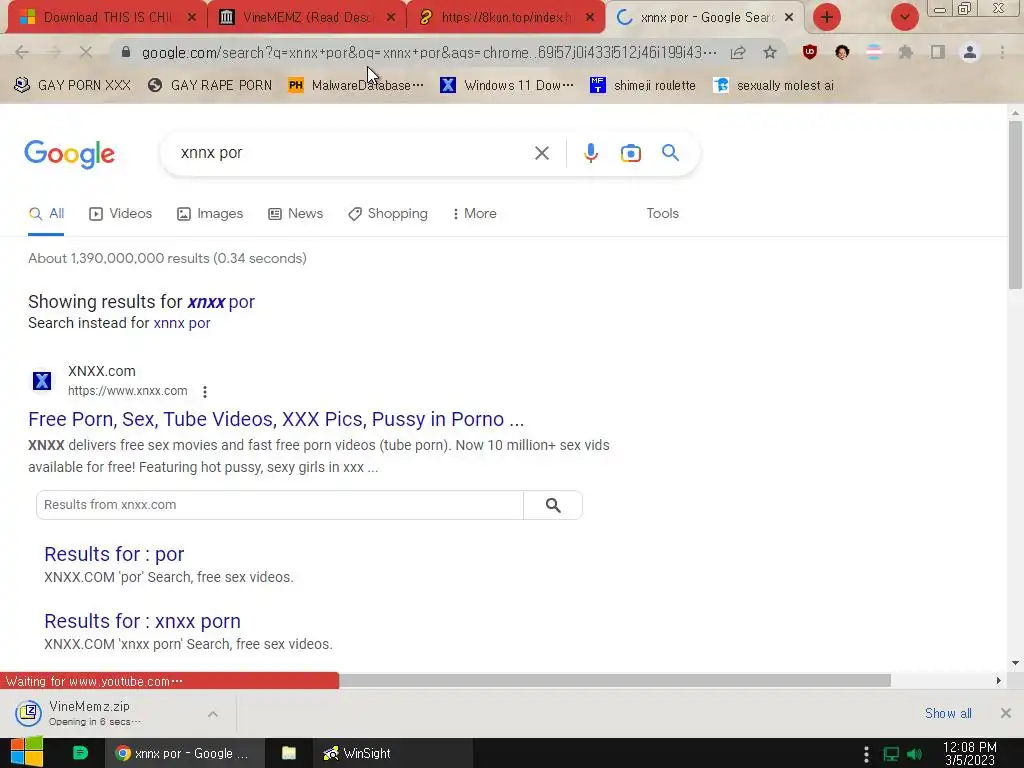The width and height of the screenshot is (1024, 768).
Task: Click the horizontal scrollbar right arrow
Action: coord(999,680)
